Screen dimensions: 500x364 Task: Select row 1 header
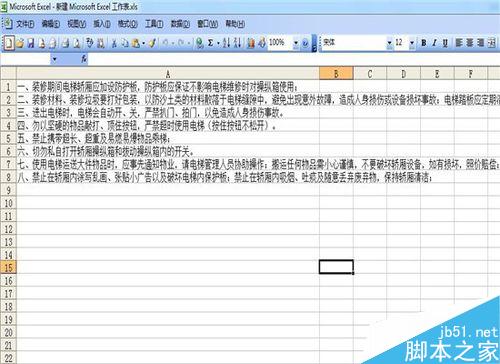point(8,87)
